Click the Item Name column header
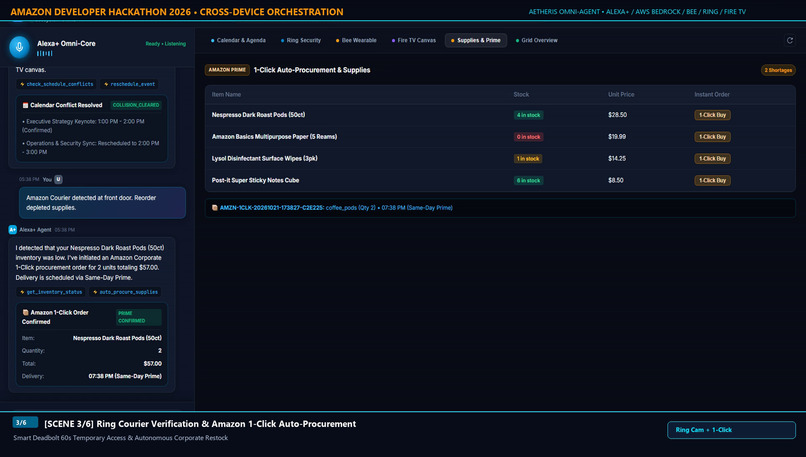The width and height of the screenshot is (806, 457). tap(226, 95)
